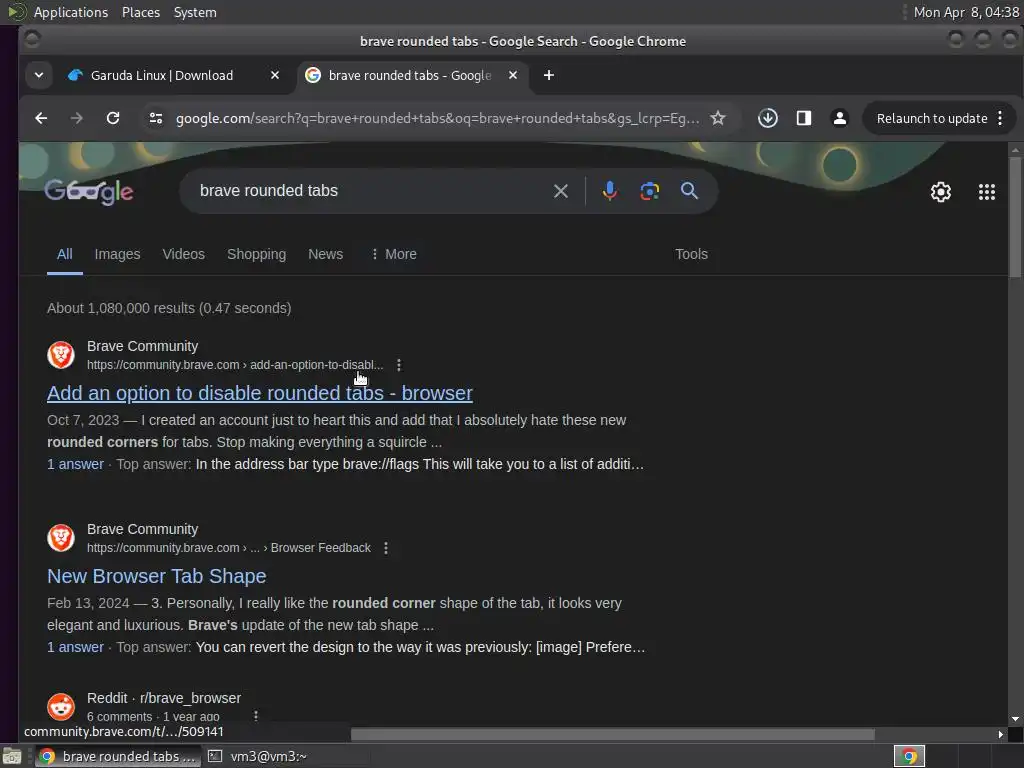The height and width of the screenshot is (768, 1024).
Task: Click Relaunch to update
Action: tap(931, 118)
